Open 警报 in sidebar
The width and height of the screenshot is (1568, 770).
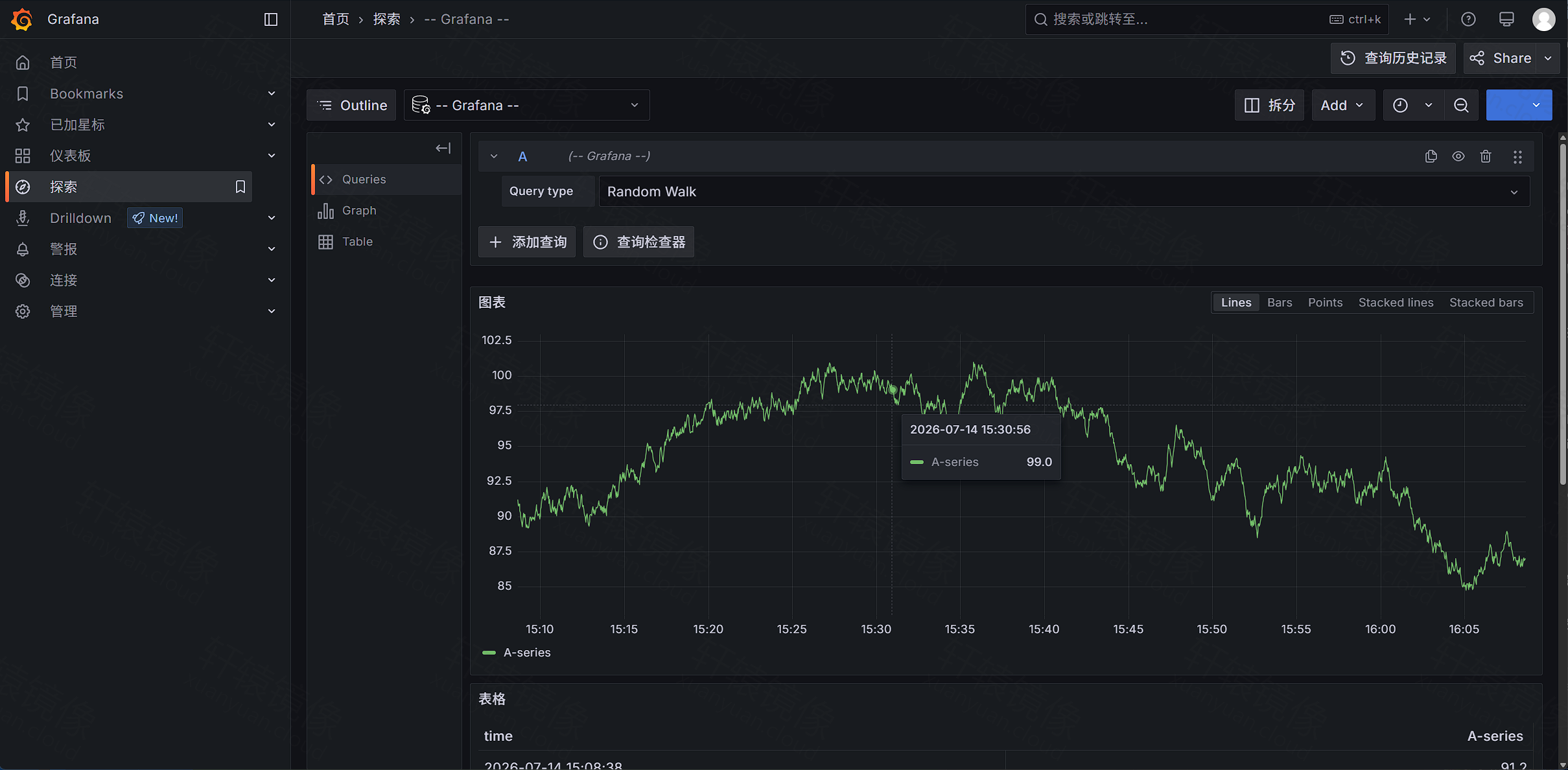64,249
